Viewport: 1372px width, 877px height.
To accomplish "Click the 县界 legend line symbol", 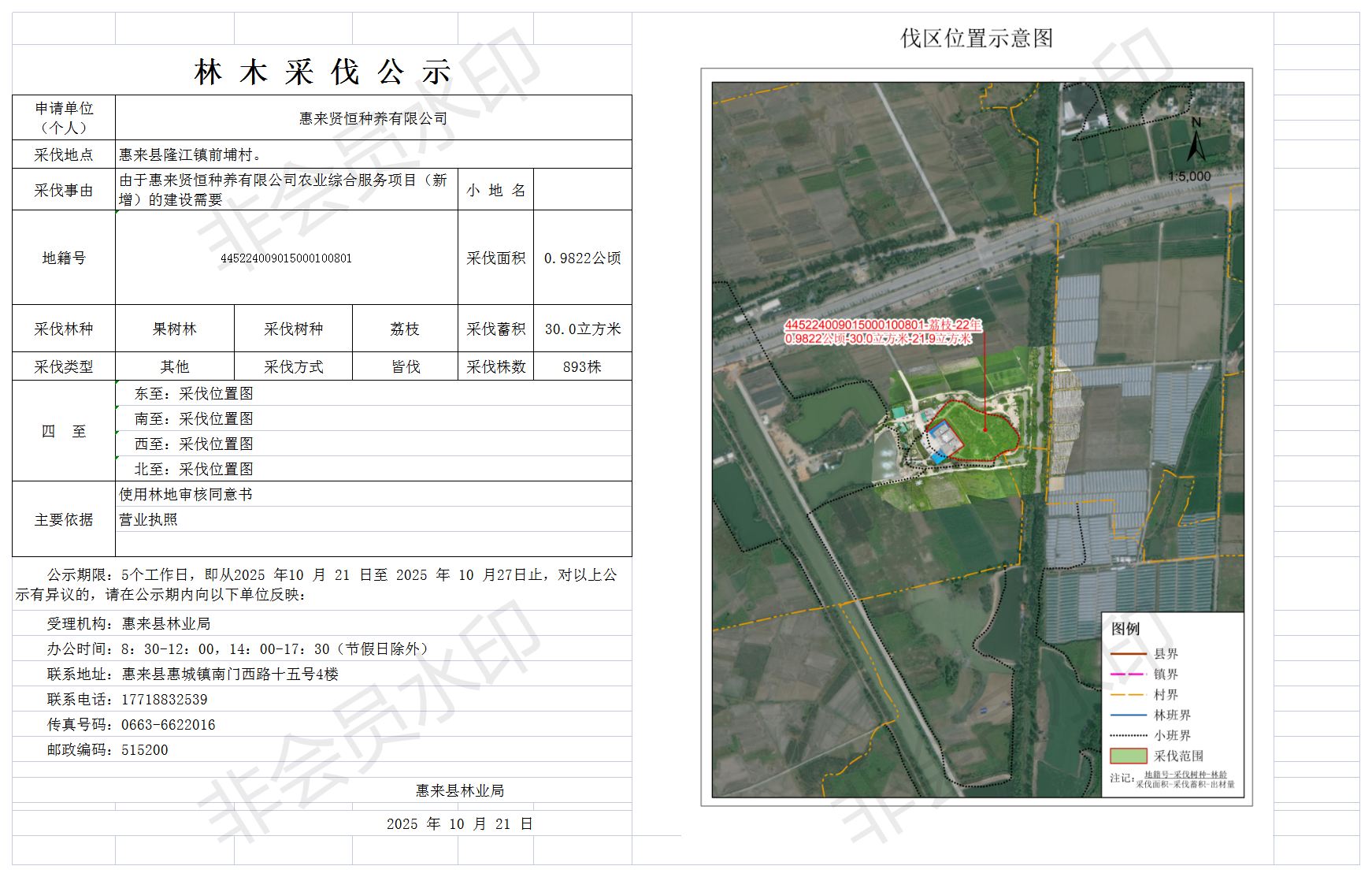I will coord(1128,654).
